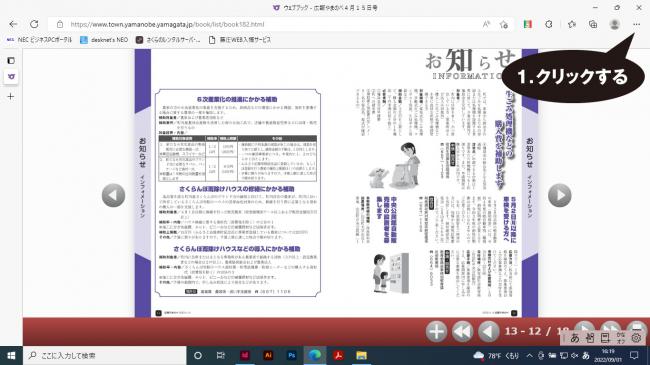The height and width of the screenshot is (365, 650).
Task: Open the NEC ビジネスPCポータル bookmark
Action: pos(39,40)
